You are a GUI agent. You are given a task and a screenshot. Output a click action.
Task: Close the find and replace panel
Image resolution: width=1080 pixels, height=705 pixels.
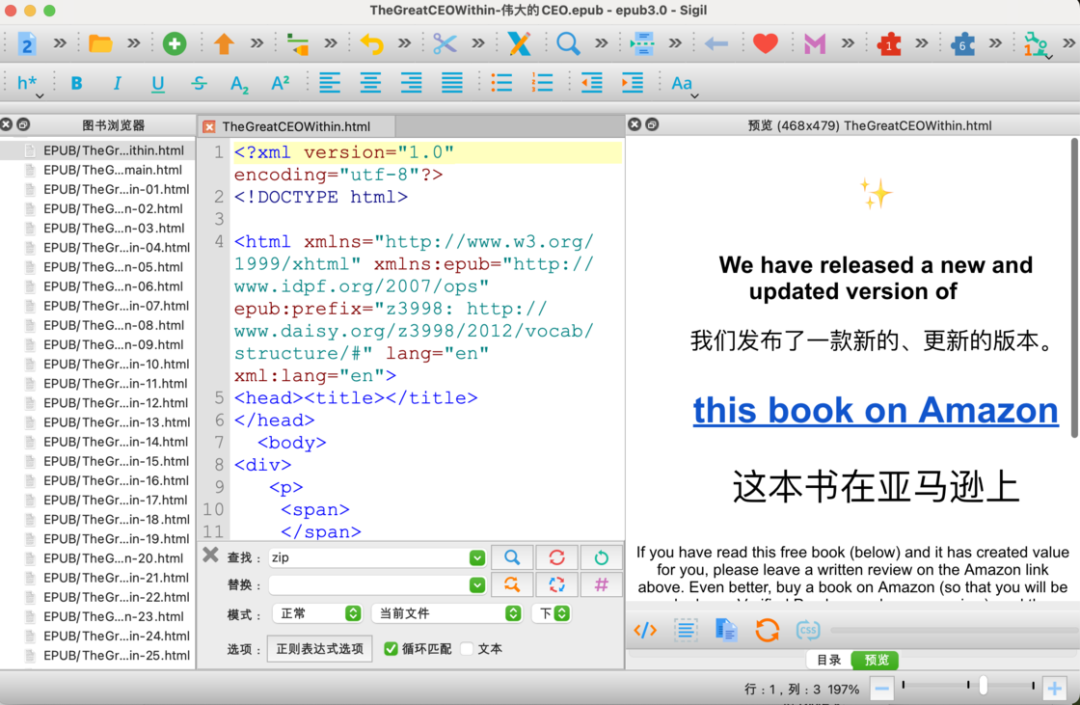[211, 555]
